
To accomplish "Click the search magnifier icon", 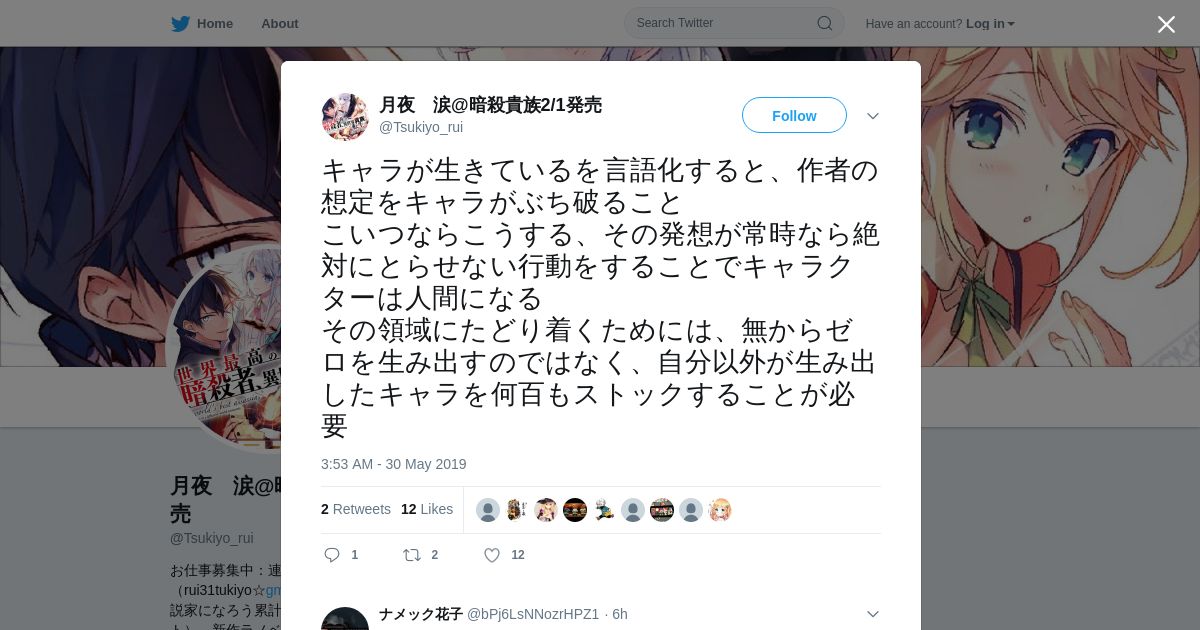I will [824, 23].
